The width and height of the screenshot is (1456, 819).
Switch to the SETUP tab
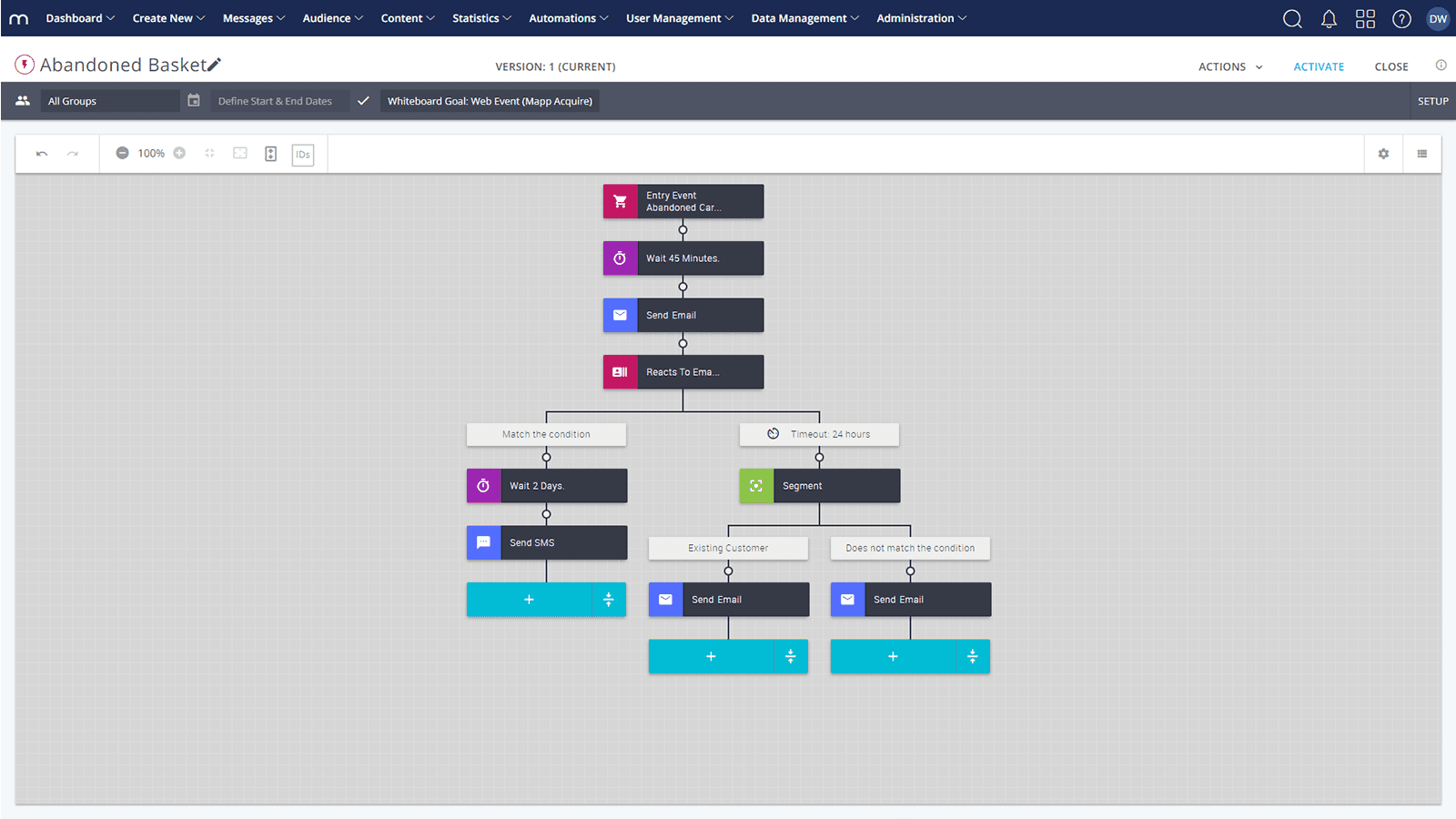tap(1432, 100)
